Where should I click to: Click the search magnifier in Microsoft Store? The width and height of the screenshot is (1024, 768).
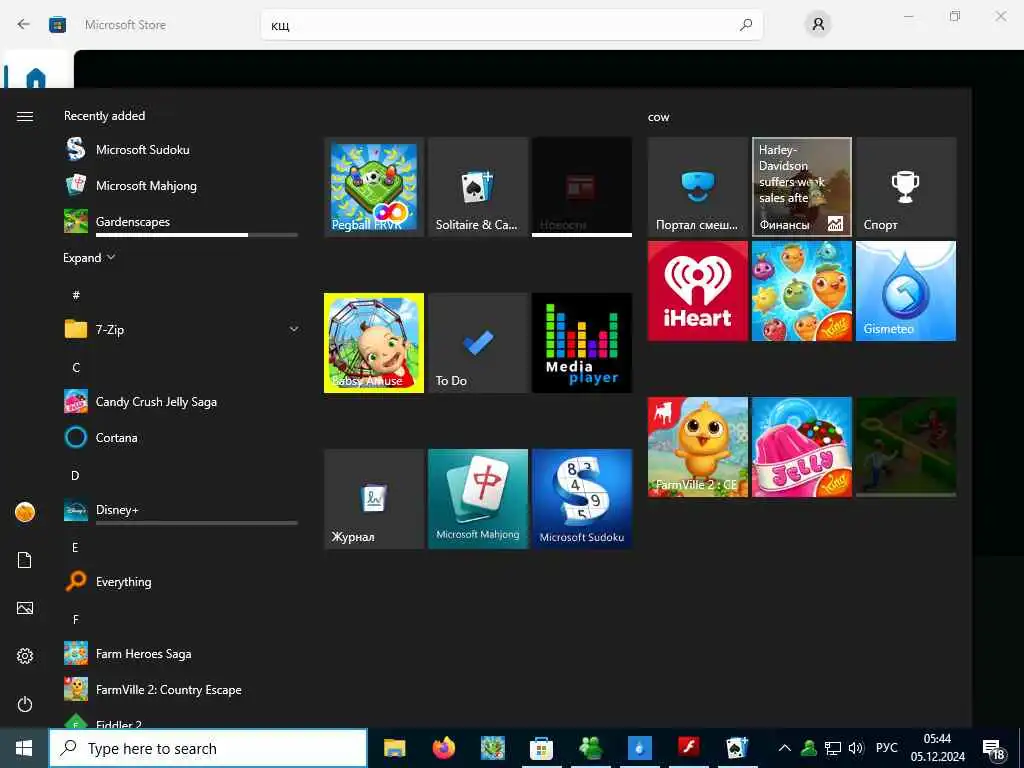point(746,25)
